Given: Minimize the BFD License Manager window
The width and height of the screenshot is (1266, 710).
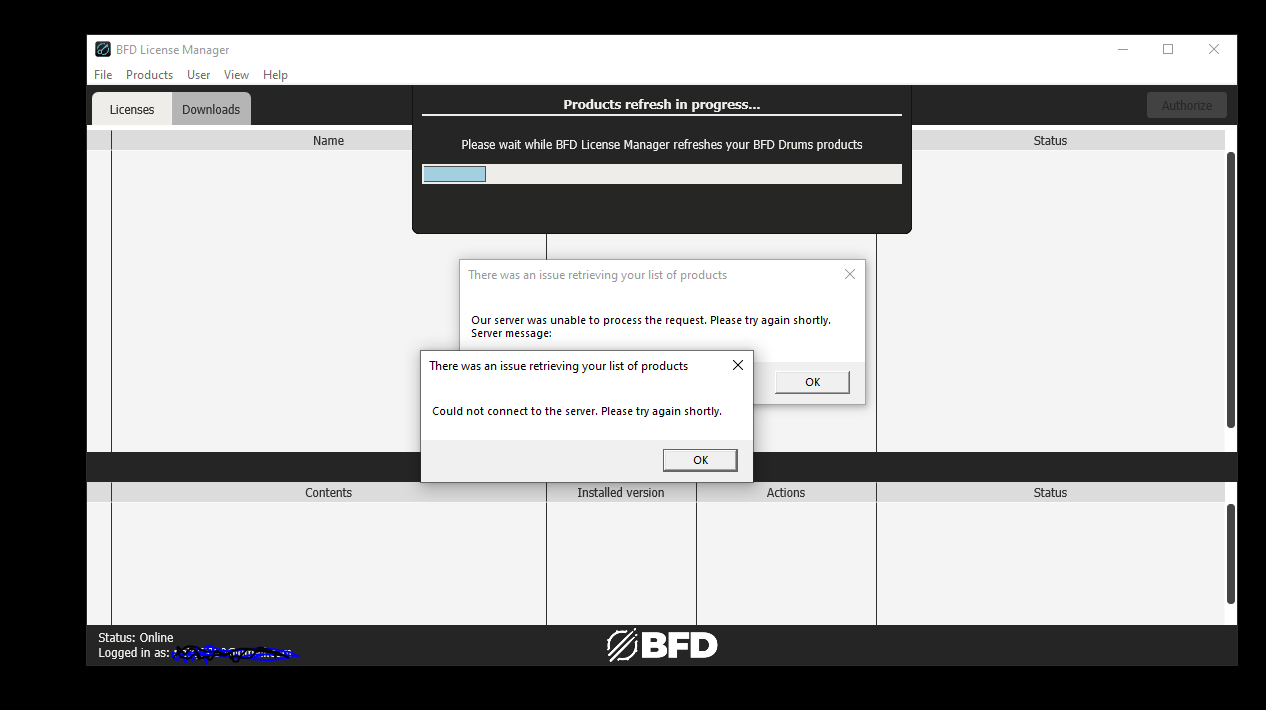Looking at the screenshot, I should point(1122,49).
